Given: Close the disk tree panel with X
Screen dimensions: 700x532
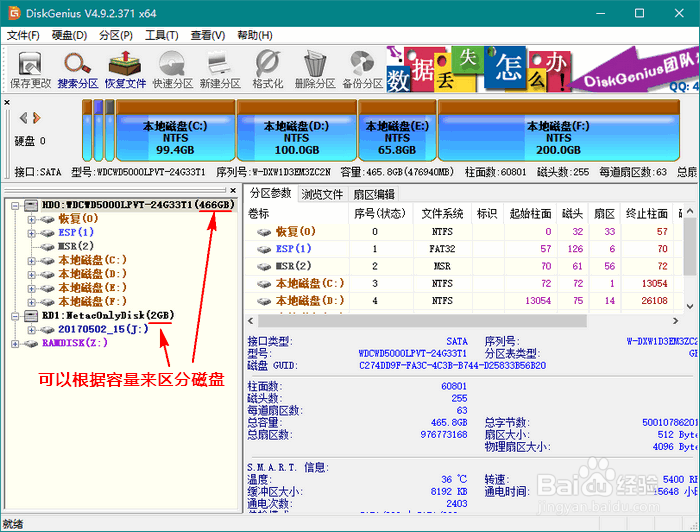Looking at the screenshot, I should pyautogui.click(x=233, y=190).
